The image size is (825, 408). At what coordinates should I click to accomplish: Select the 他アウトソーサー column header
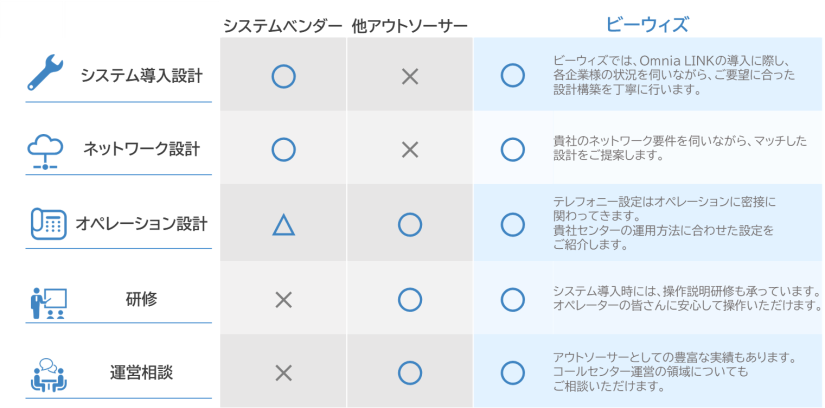[x=409, y=25]
